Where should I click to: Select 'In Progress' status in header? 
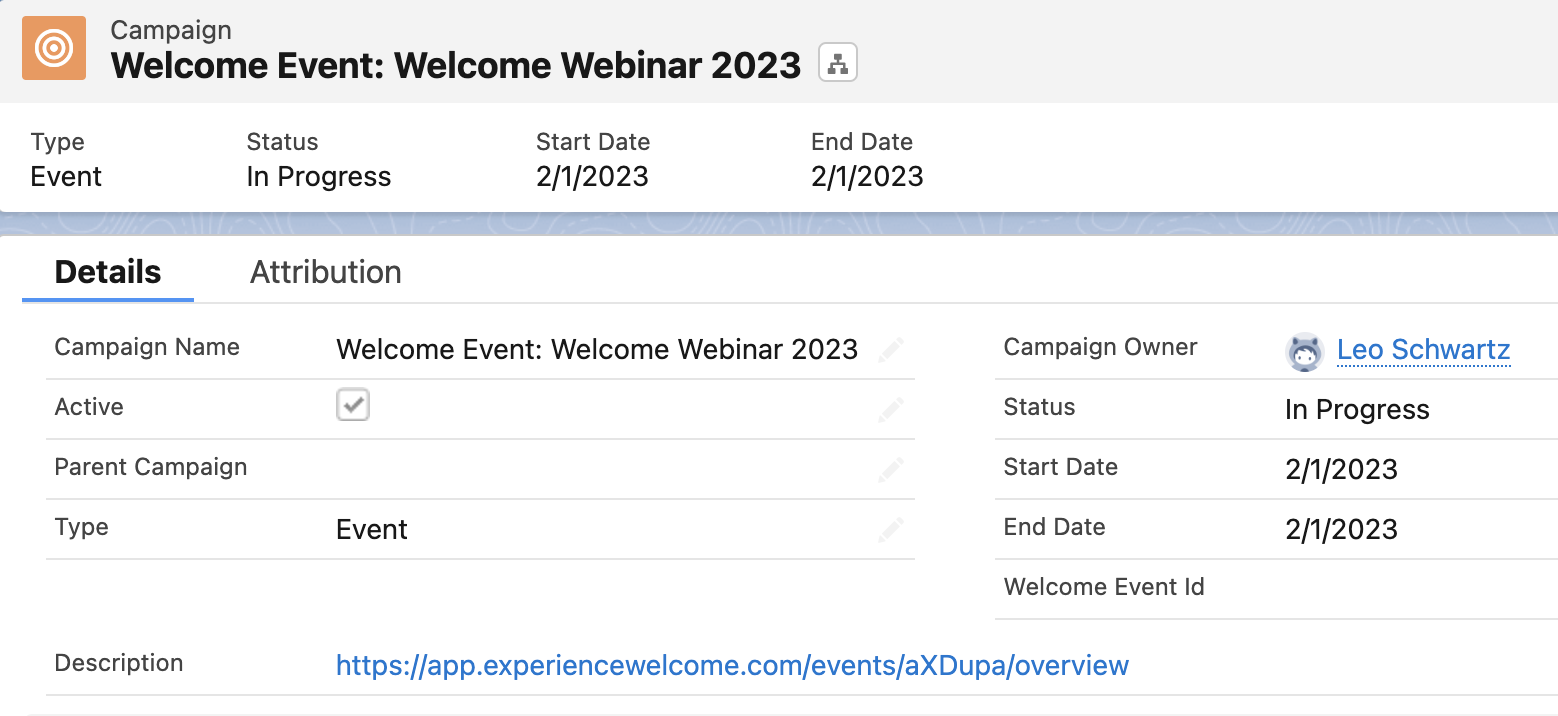[x=318, y=177]
